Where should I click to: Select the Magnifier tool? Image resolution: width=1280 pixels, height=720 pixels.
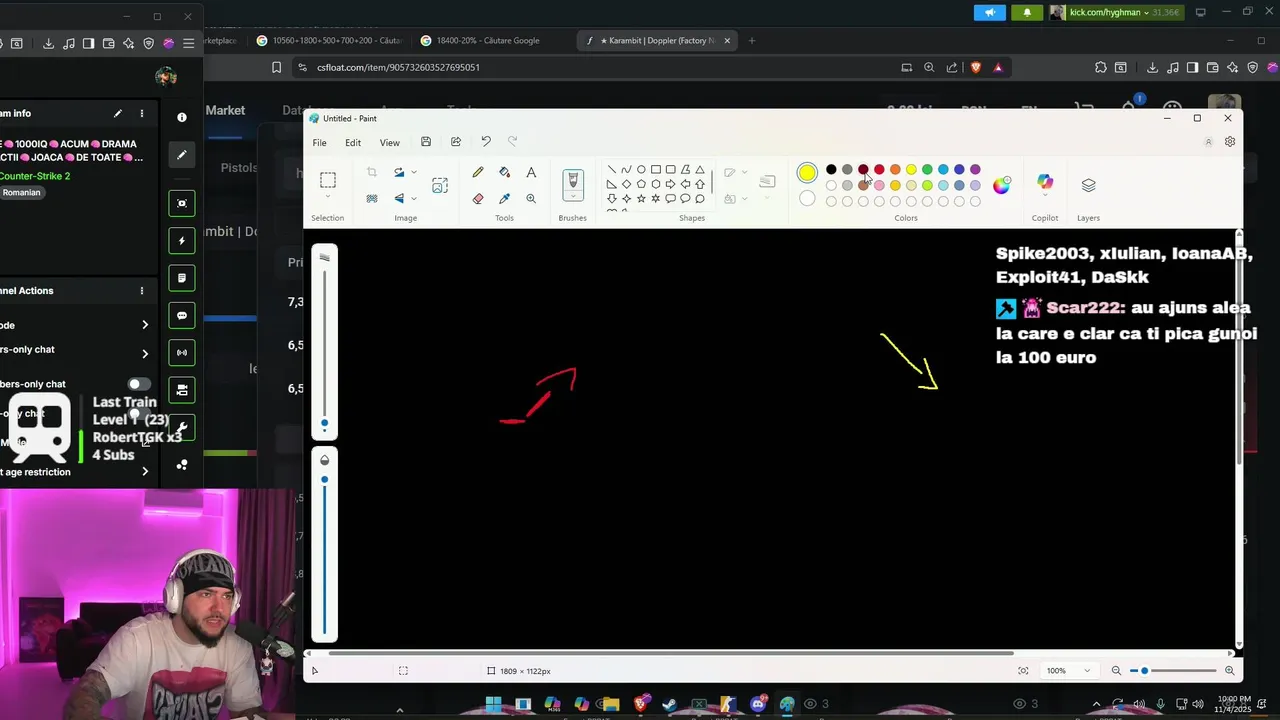click(531, 198)
